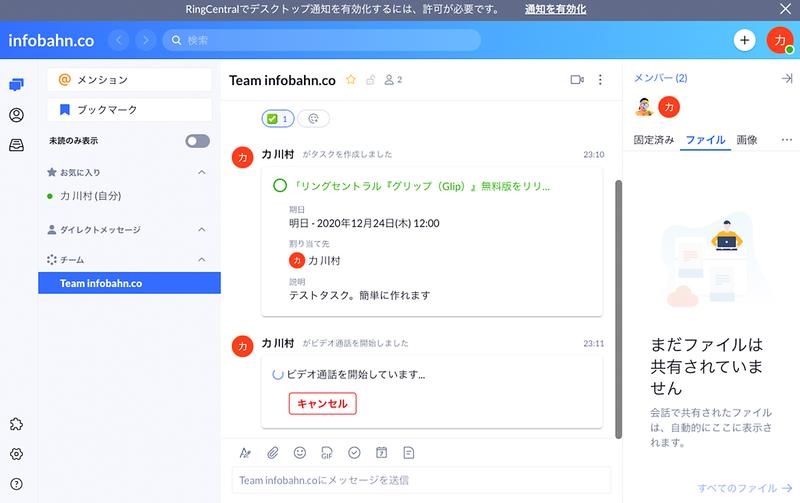Dismiss the notification banner with X
This screenshot has width=800, height=503.
click(785, 9)
